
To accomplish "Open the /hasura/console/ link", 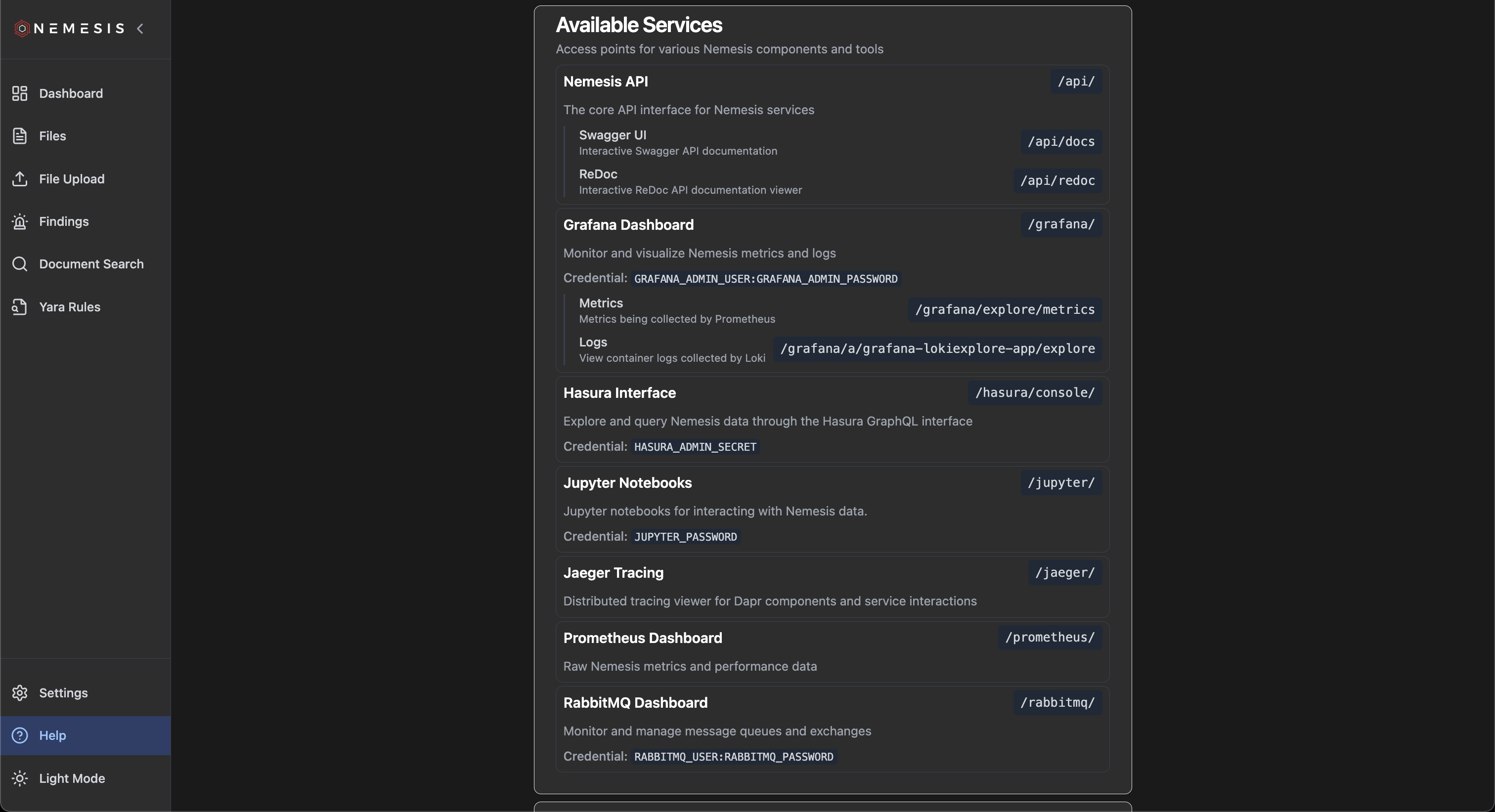I will click(1035, 393).
